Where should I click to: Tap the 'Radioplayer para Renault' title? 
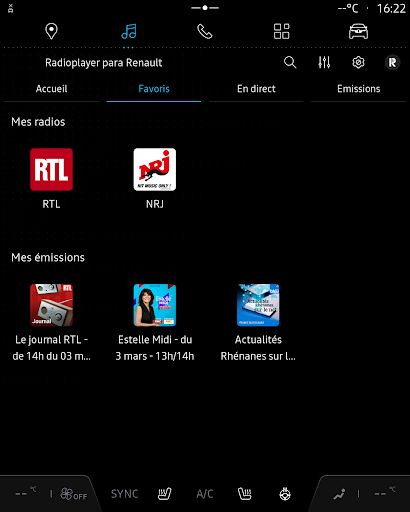click(104, 63)
